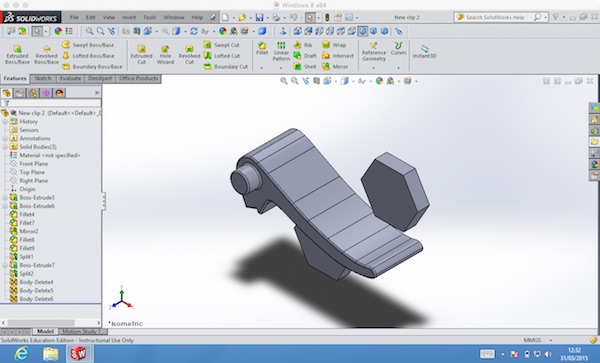Open the Tools menu
The width and height of the screenshot is (600, 363).
pyautogui.click(x=150, y=17)
